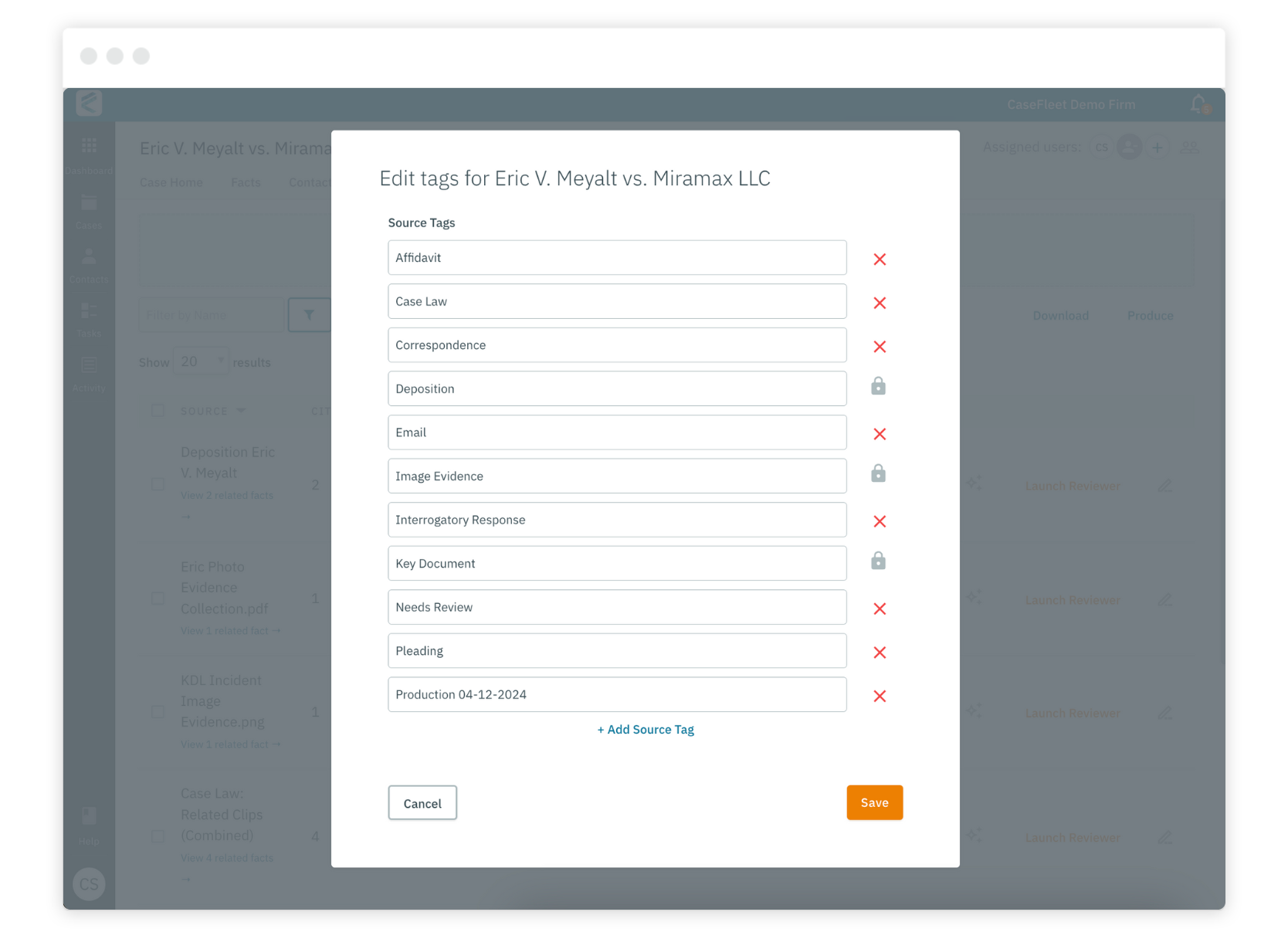This screenshot has height=939, width=1288.
Task: Select the header checkbox above the source list
Action: (x=158, y=411)
